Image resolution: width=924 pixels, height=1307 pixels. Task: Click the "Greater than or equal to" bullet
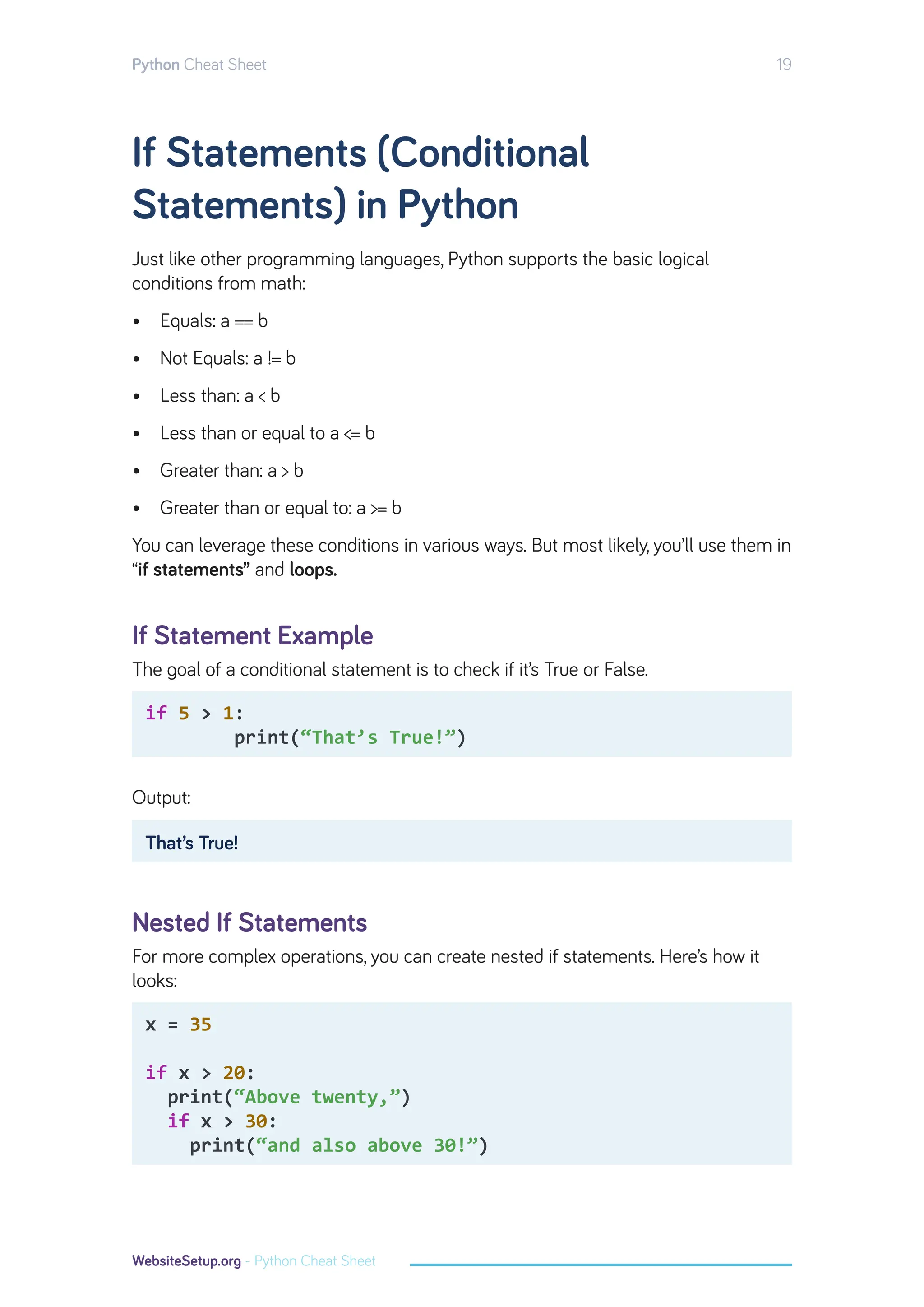[x=280, y=508]
